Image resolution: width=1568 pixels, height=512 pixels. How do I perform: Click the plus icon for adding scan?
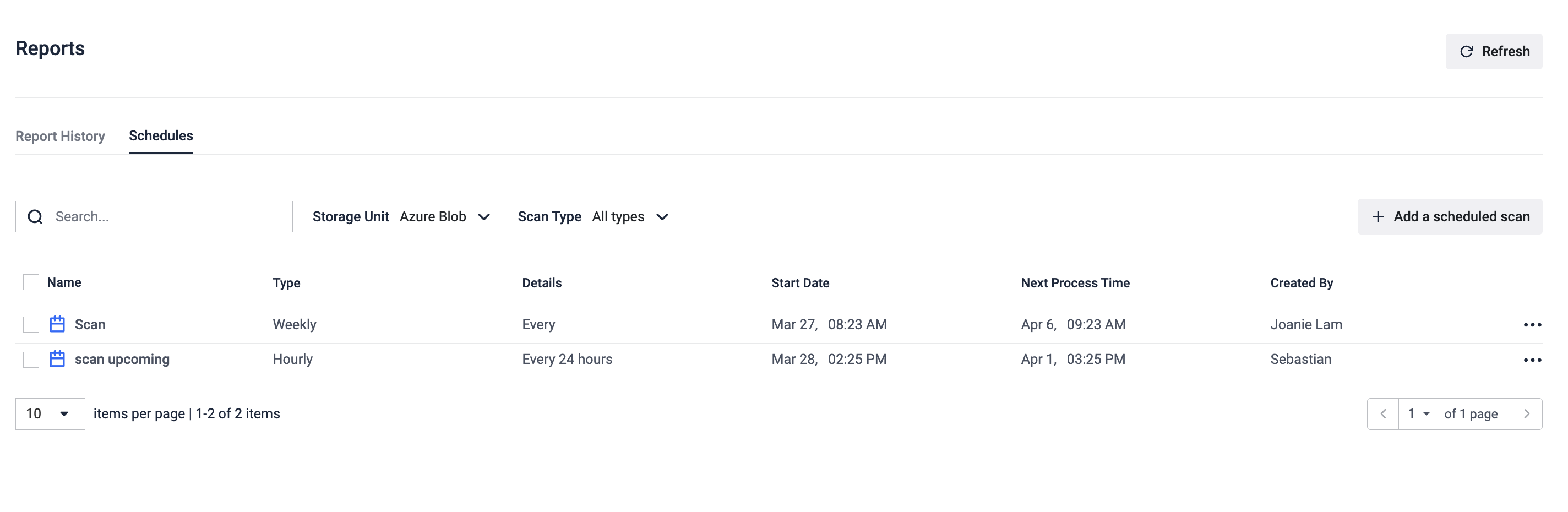[1378, 217]
